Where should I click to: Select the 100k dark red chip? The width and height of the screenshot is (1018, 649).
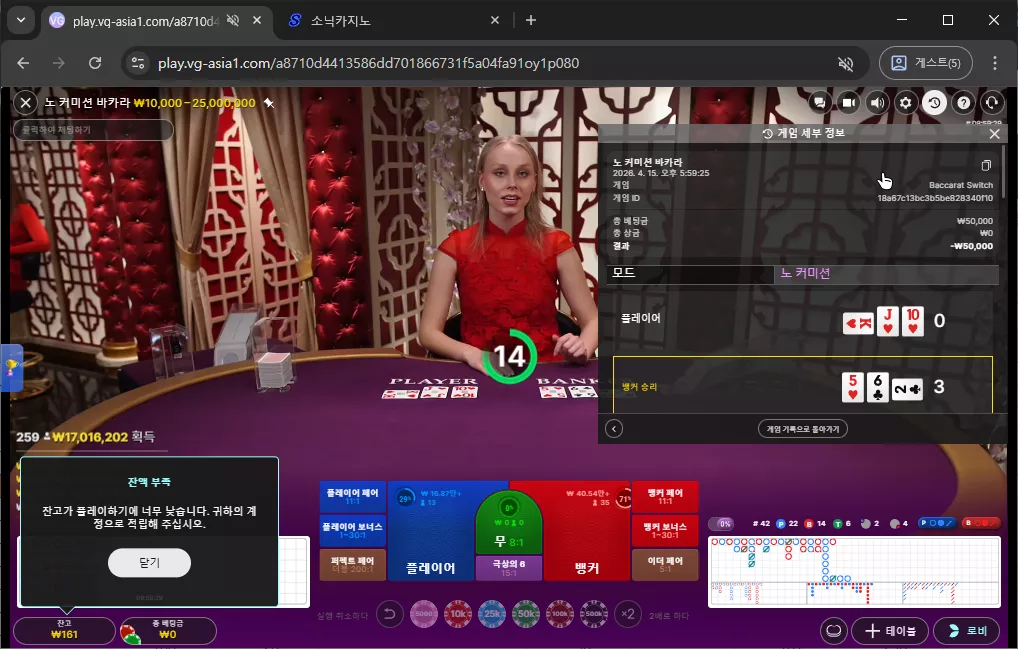click(x=560, y=614)
